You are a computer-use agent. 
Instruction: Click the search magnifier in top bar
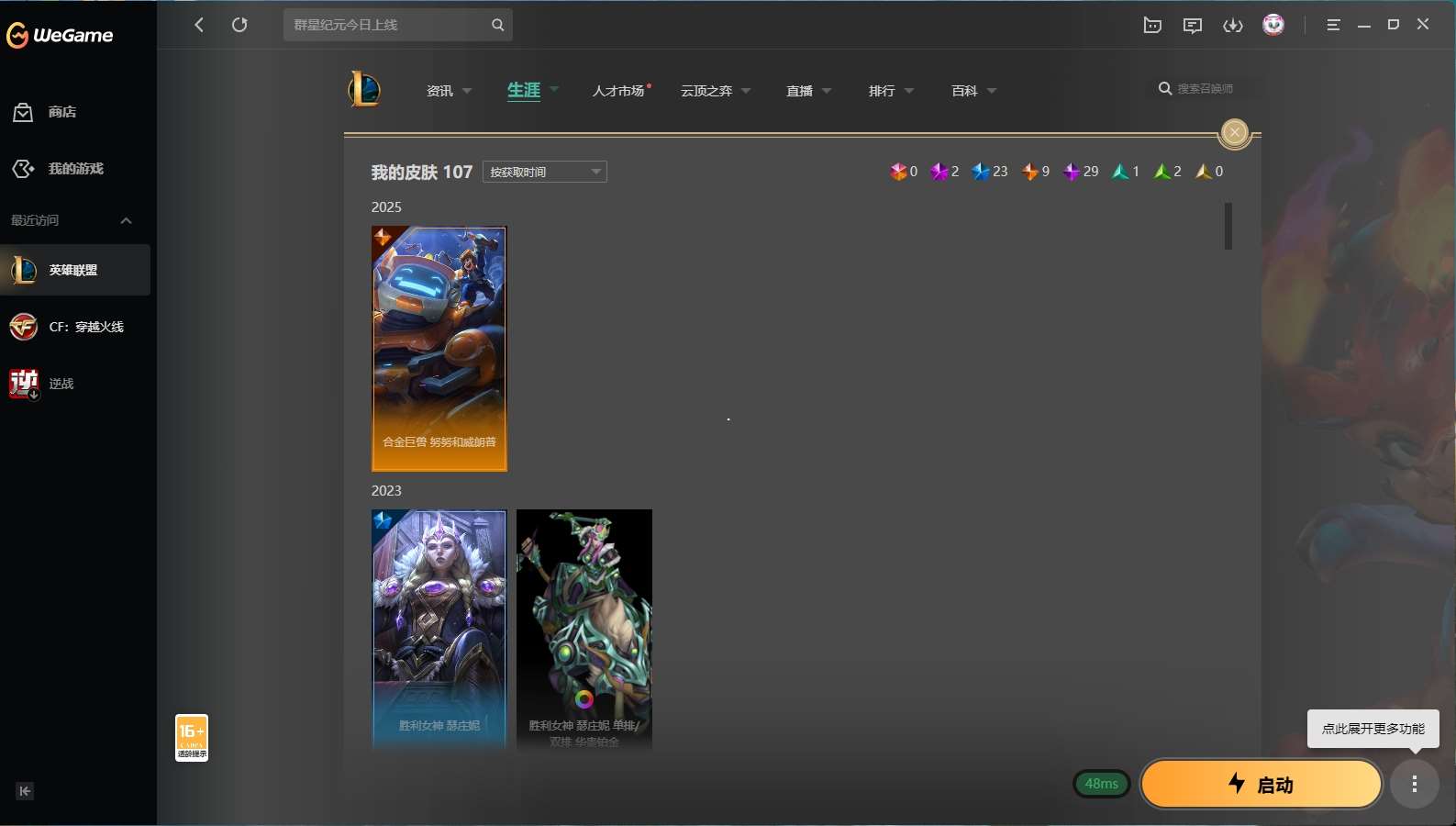click(497, 25)
